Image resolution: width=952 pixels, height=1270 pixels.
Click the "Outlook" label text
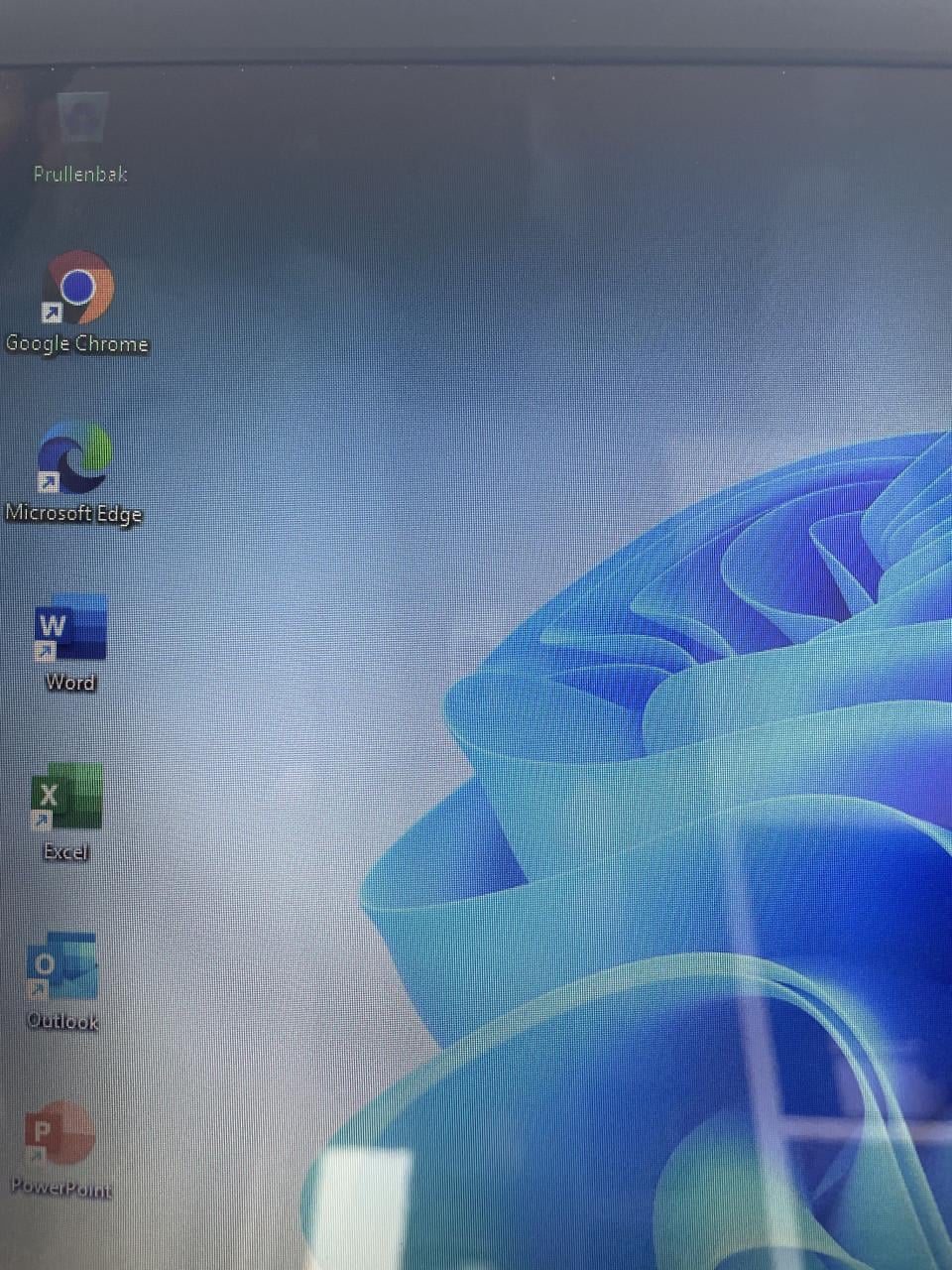click(x=62, y=1021)
